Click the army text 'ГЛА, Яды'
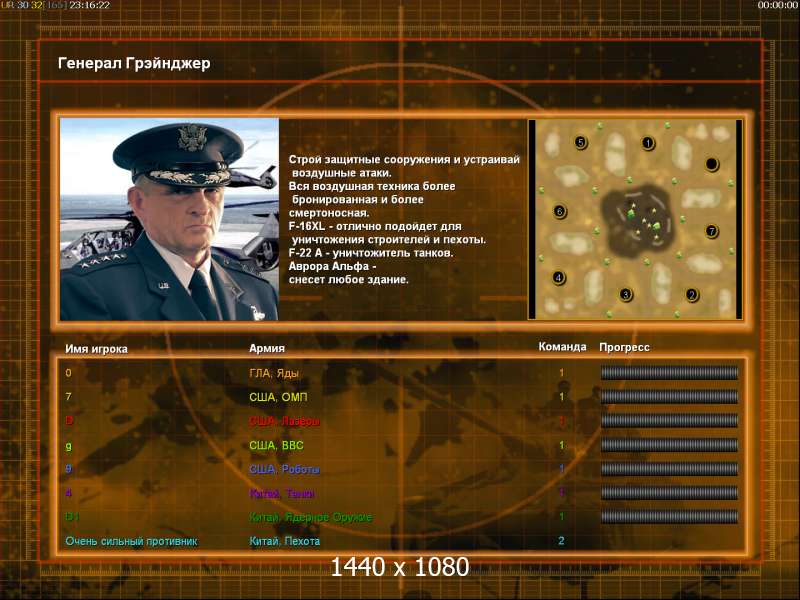Screen dimensions: 800x600 tap(274, 373)
